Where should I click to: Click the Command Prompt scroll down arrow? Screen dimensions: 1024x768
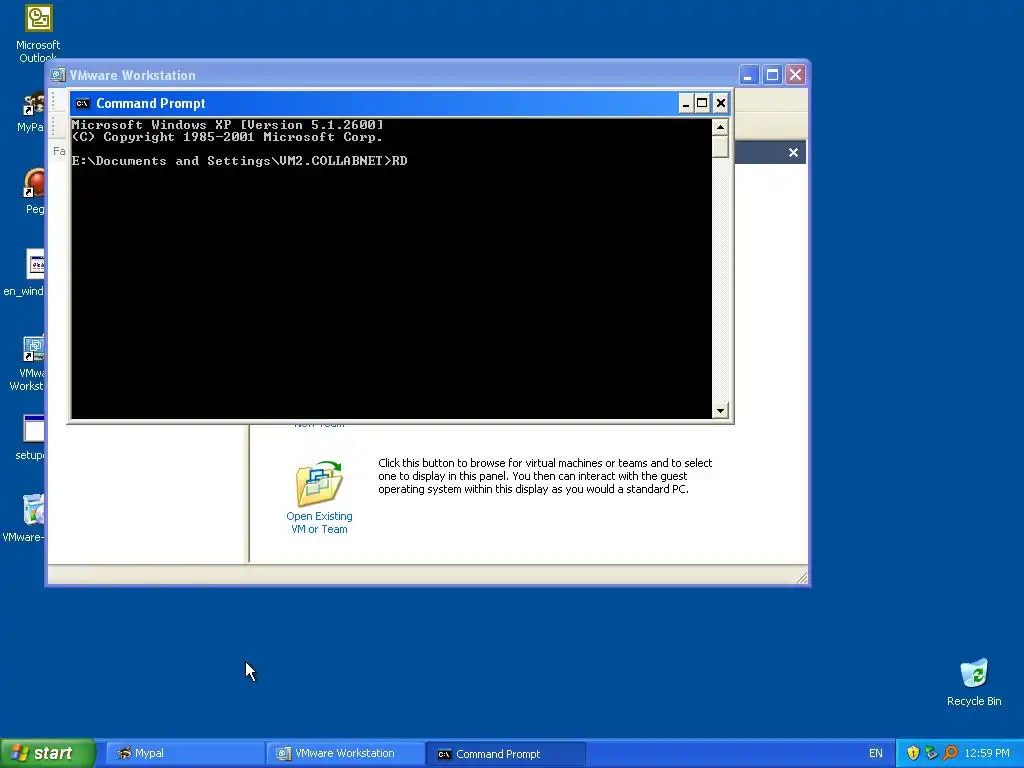720,411
